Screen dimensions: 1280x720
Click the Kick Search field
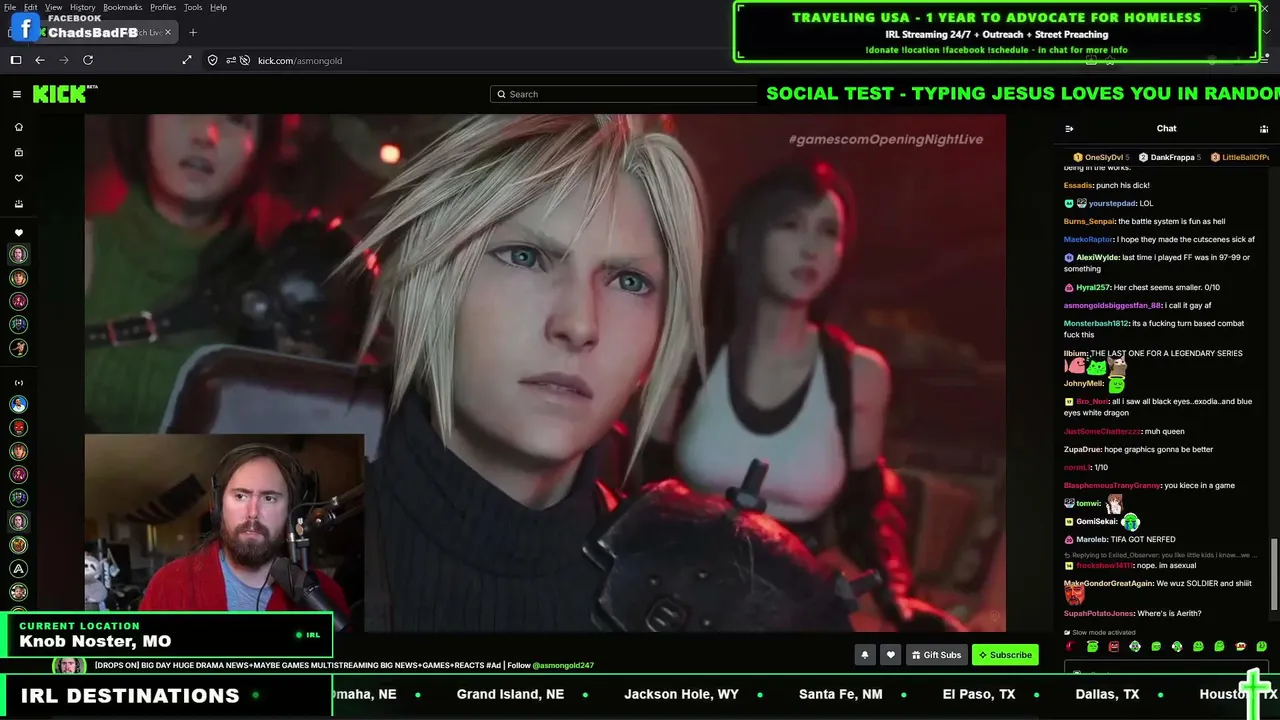(x=625, y=94)
